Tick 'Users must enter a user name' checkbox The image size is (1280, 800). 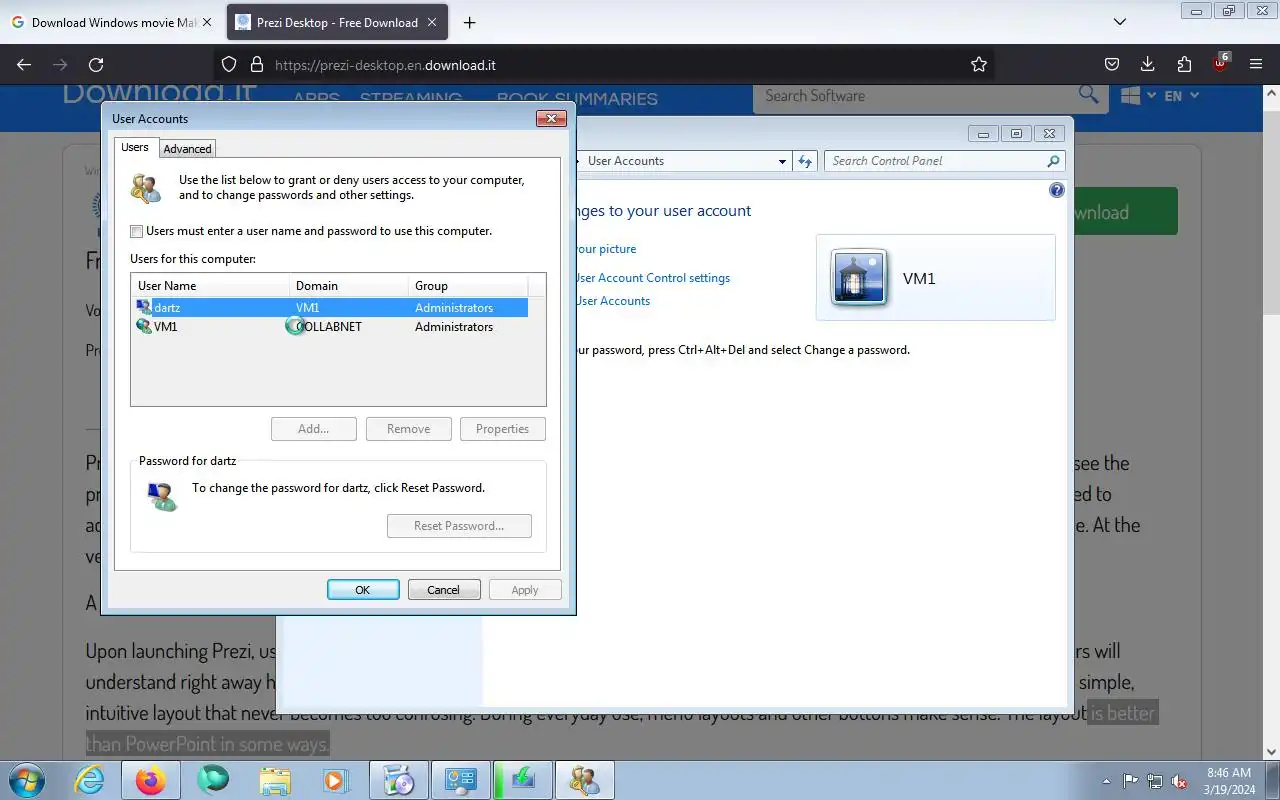pos(136,231)
